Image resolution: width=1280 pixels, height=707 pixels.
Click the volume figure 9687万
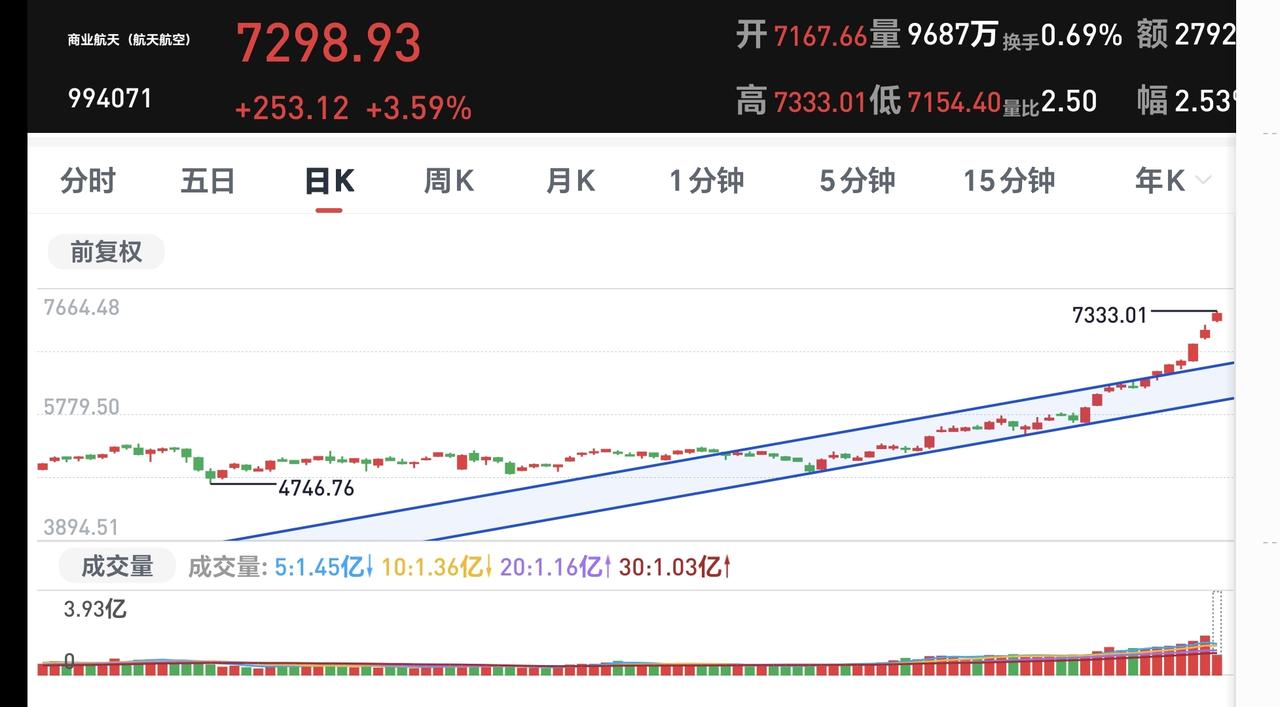click(953, 36)
